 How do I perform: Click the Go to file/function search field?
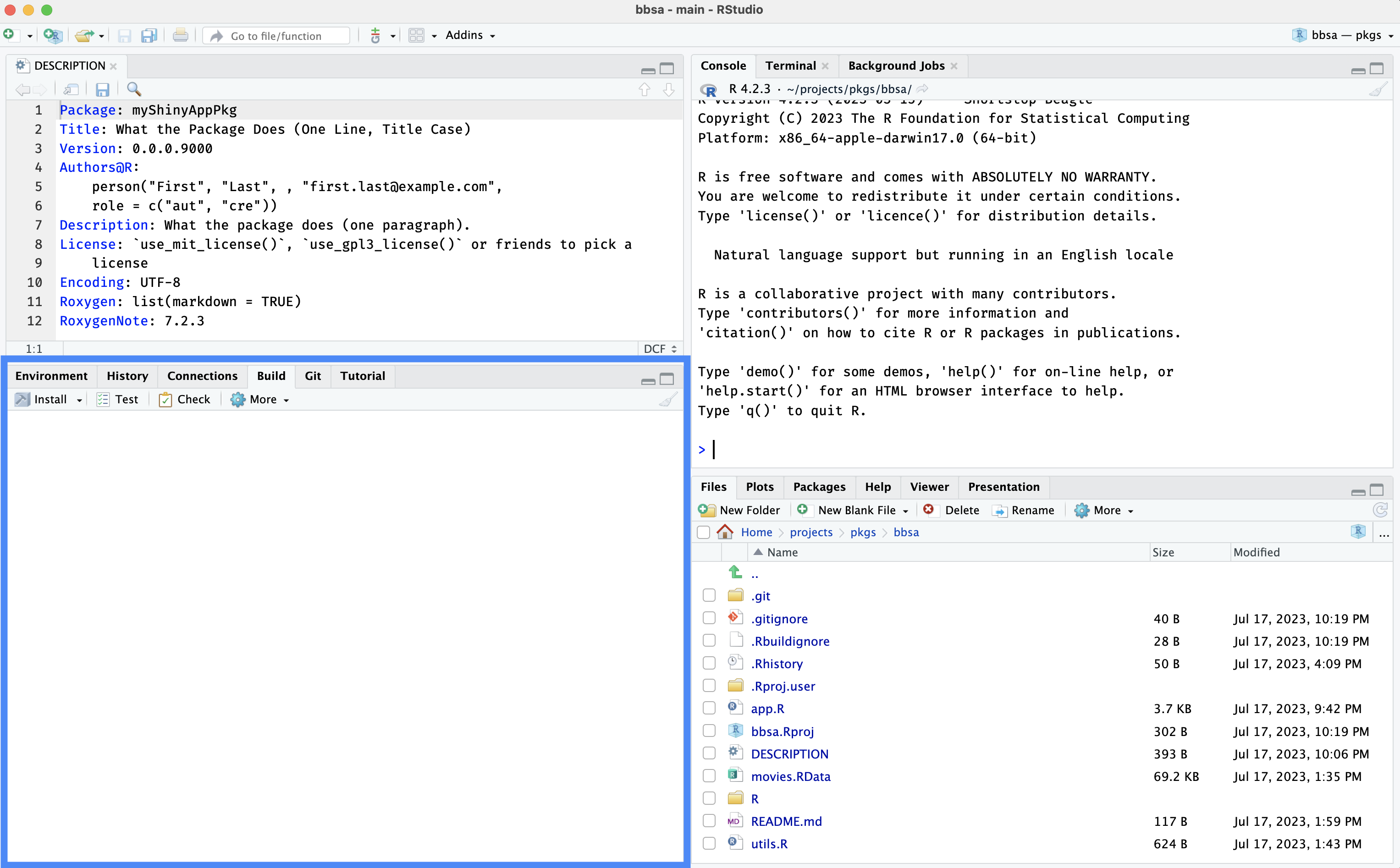pos(276,36)
